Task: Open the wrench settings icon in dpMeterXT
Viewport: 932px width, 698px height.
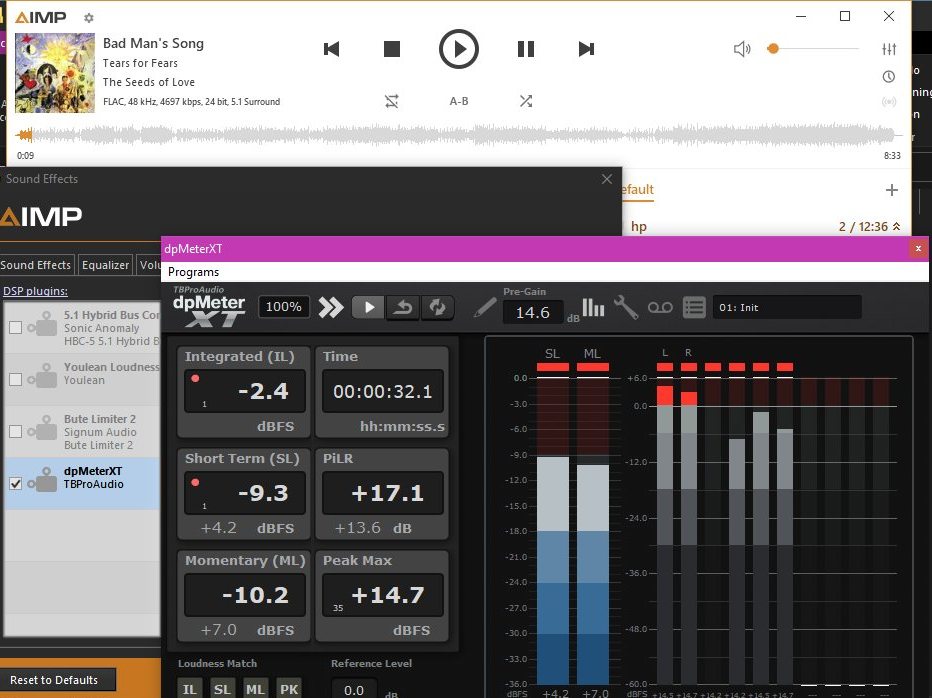Action: coord(626,307)
